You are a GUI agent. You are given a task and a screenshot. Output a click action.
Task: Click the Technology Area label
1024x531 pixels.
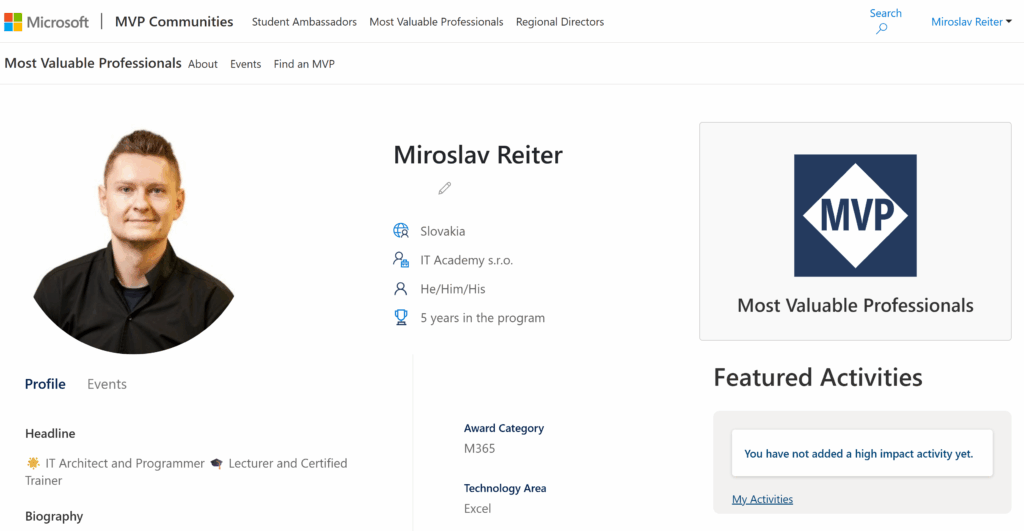(x=505, y=489)
